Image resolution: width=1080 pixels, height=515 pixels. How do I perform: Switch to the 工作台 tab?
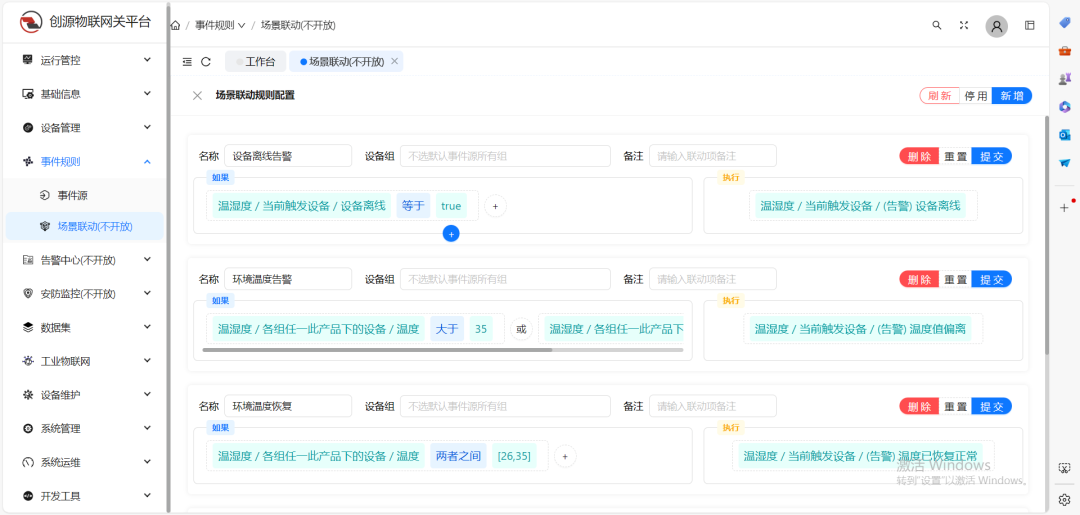click(x=256, y=61)
